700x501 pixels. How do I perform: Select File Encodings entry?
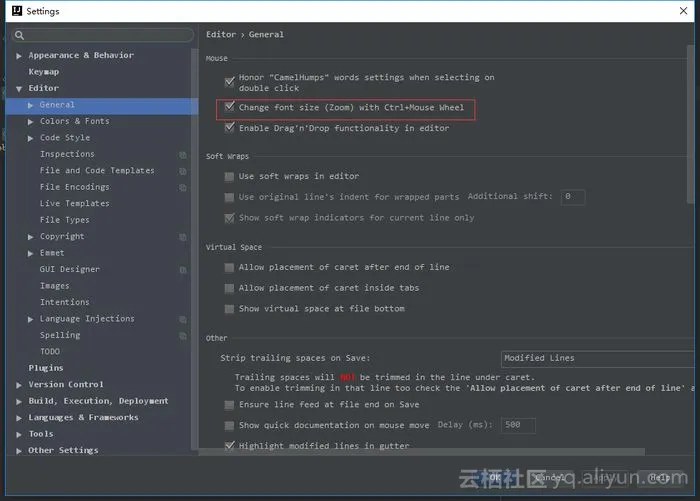[75, 187]
